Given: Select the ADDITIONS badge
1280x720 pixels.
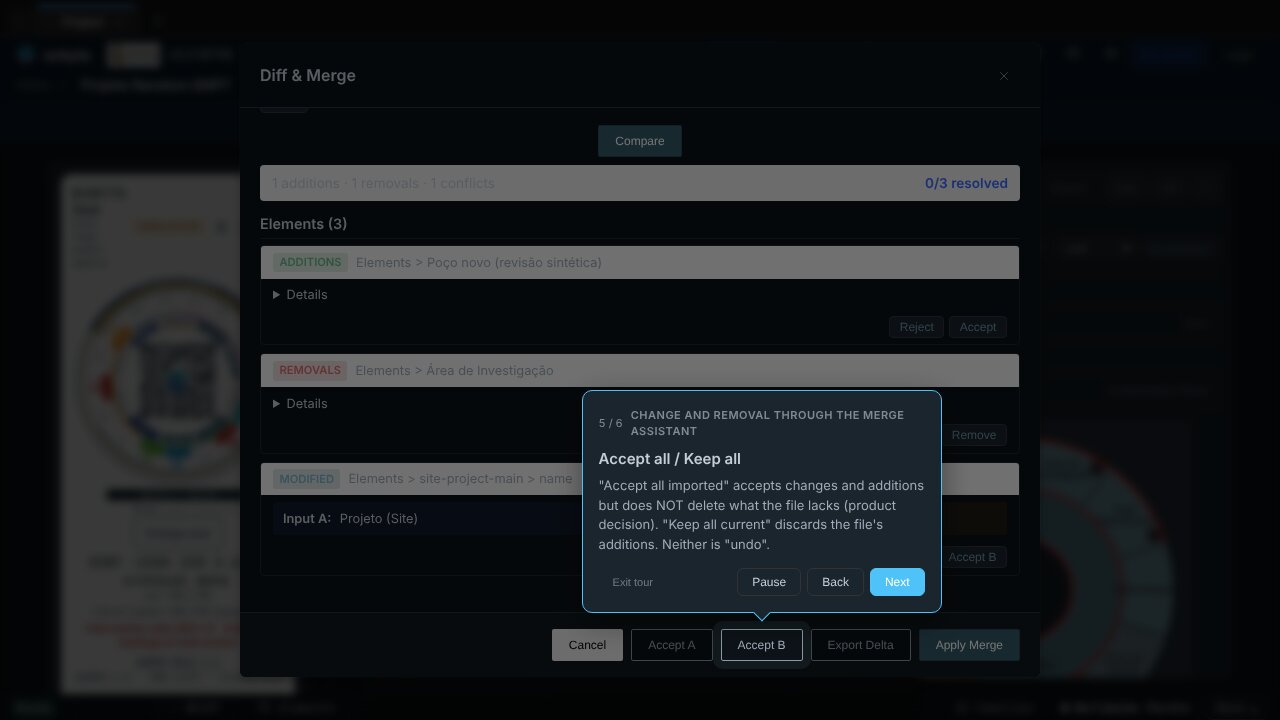Looking at the screenshot, I should 310,262.
